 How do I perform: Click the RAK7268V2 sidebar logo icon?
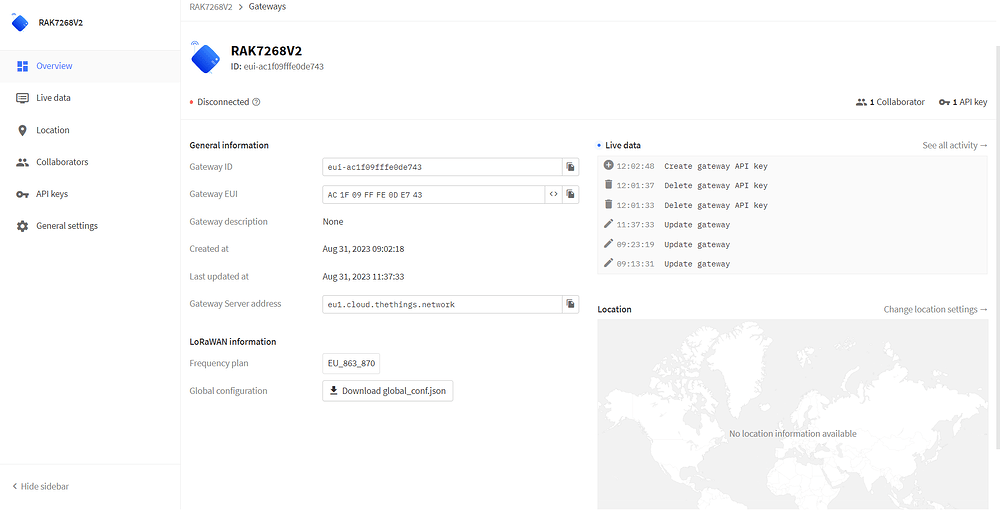point(20,23)
